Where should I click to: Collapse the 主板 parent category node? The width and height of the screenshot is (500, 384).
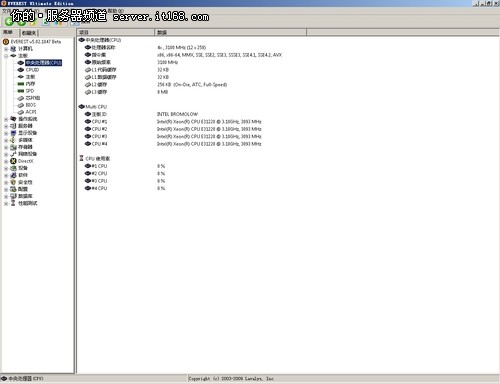[x=6, y=56]
